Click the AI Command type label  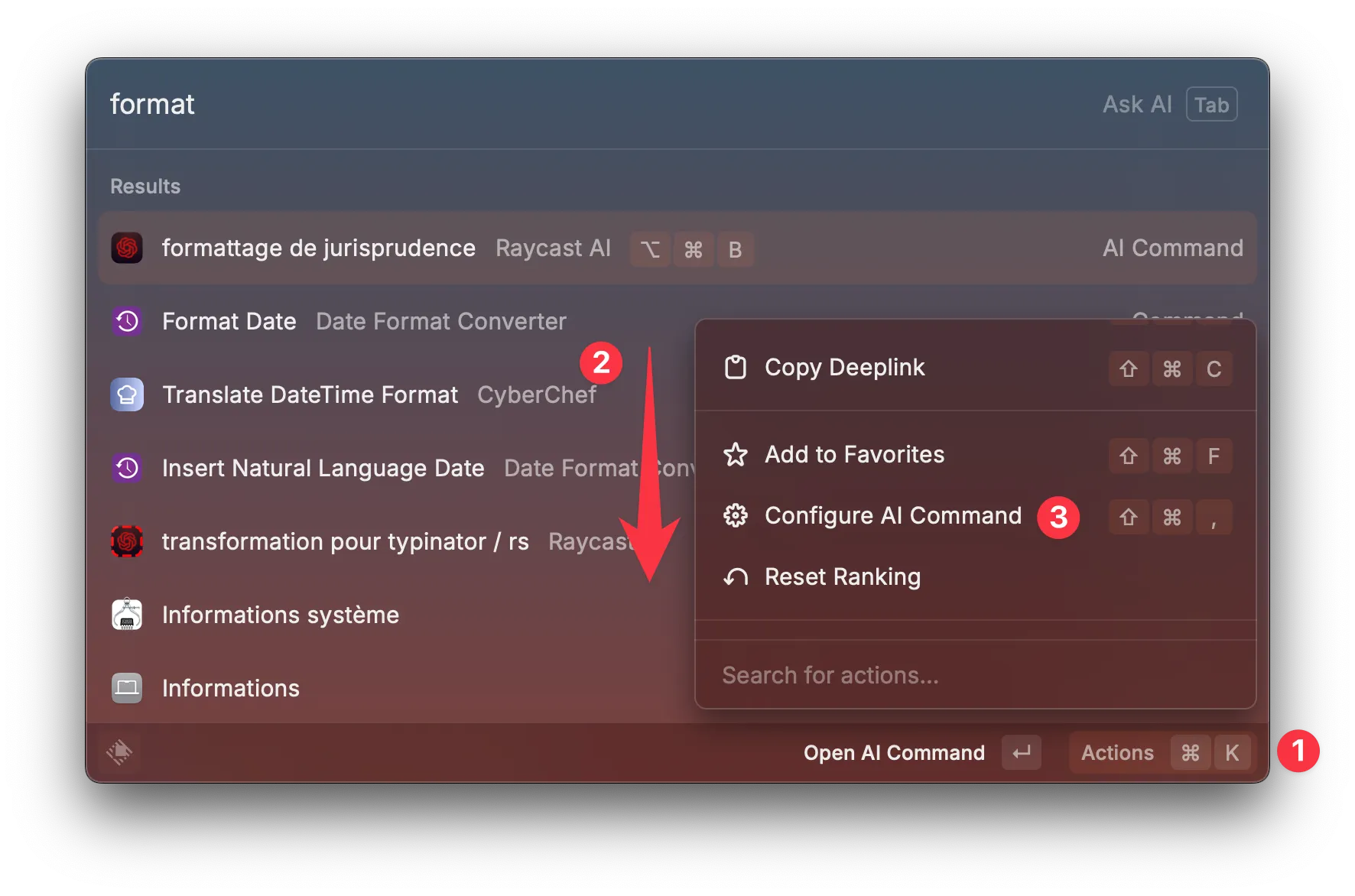pyautogui.click(x=1173, y=248)
